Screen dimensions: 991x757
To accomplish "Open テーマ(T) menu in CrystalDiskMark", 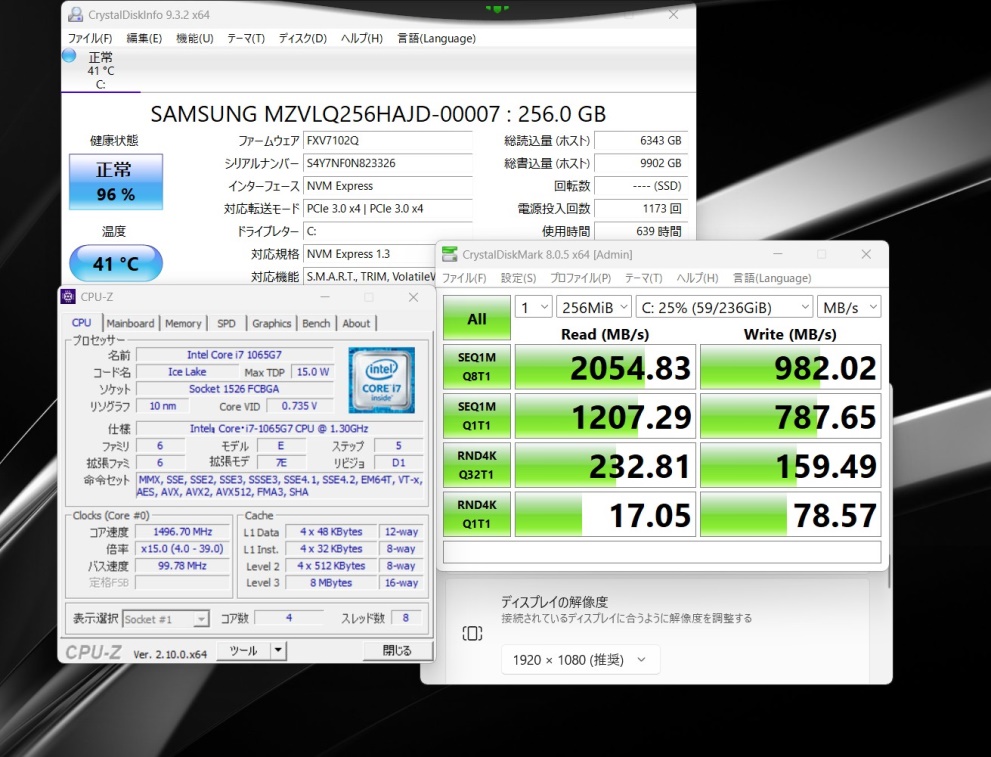I will pyautogui.click(x=643, y=278).
